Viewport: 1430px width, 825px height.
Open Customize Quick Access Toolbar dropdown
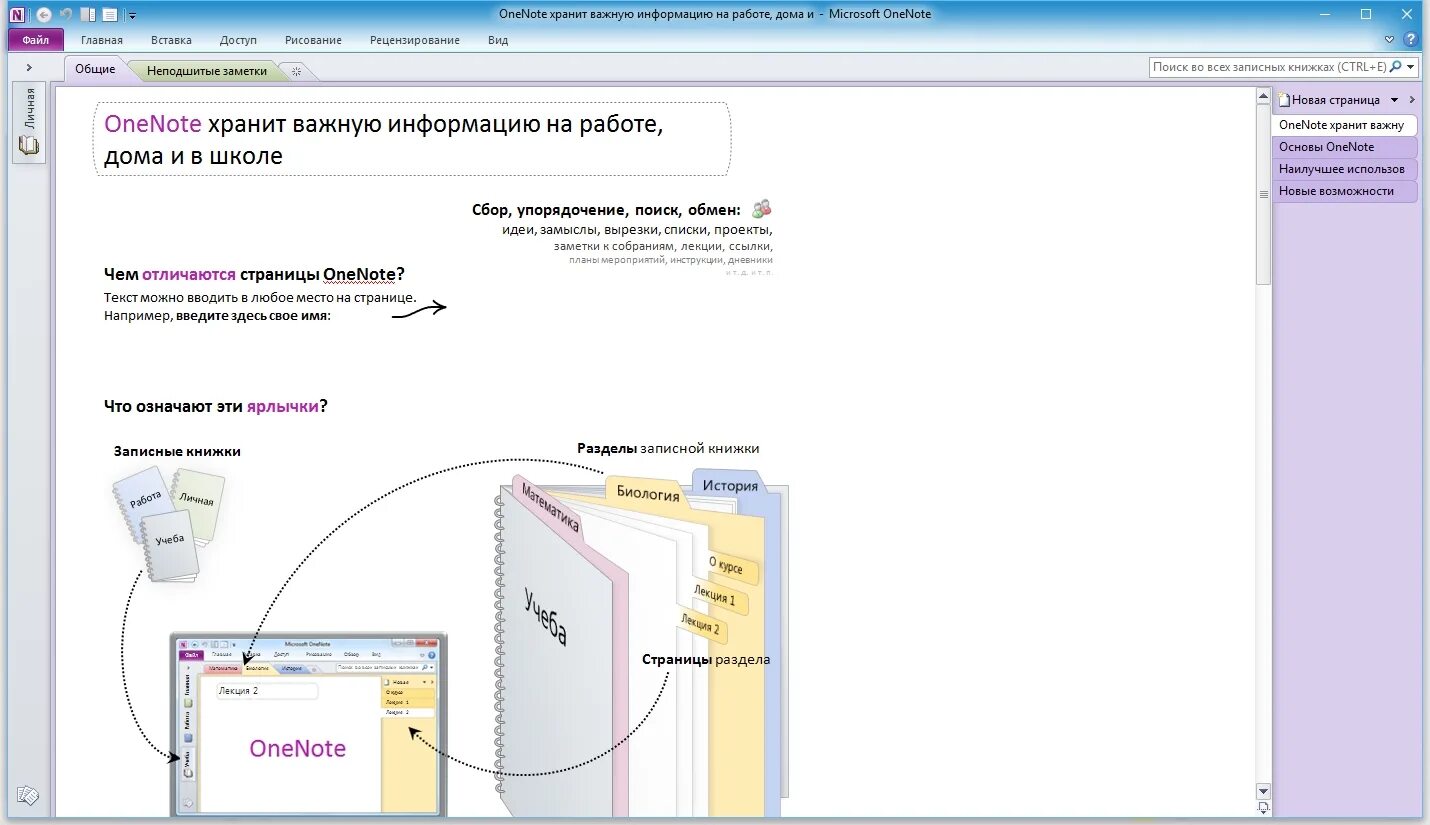tap(132, 15)
